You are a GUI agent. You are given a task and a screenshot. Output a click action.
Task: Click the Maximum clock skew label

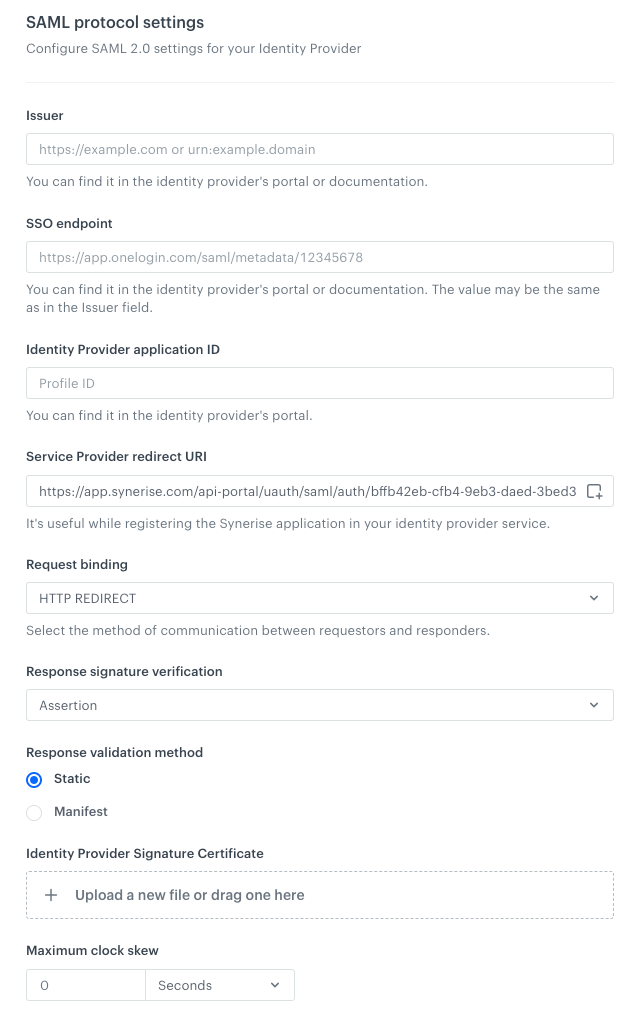(x=92, y=950)
